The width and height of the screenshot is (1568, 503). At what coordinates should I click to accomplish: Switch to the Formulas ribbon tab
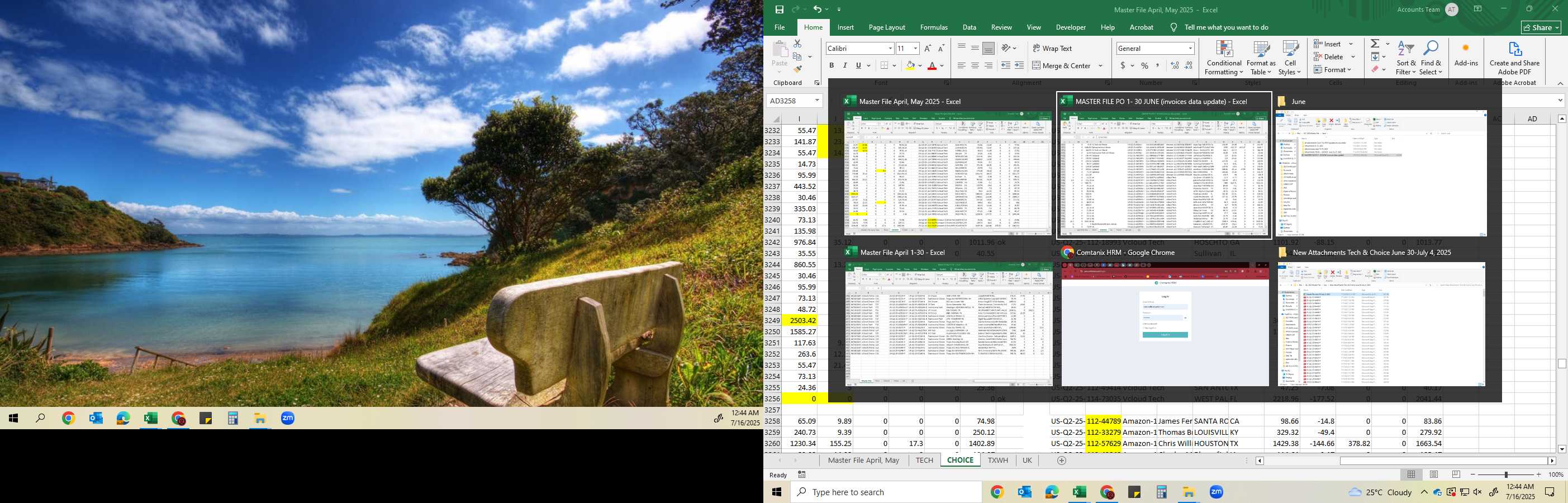coord(934,27)
